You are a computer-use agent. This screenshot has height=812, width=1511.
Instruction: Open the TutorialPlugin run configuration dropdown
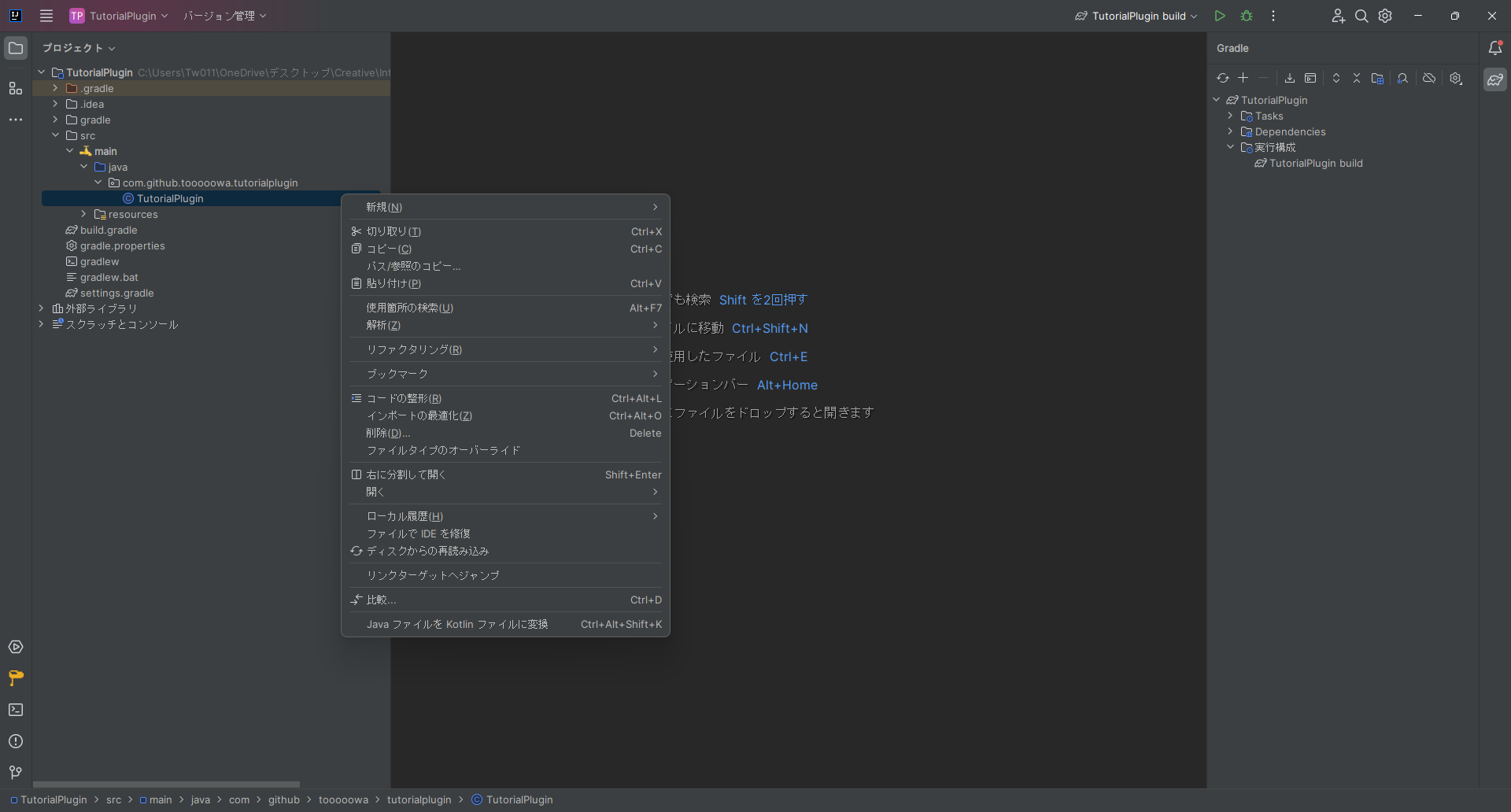(1195, 16)
